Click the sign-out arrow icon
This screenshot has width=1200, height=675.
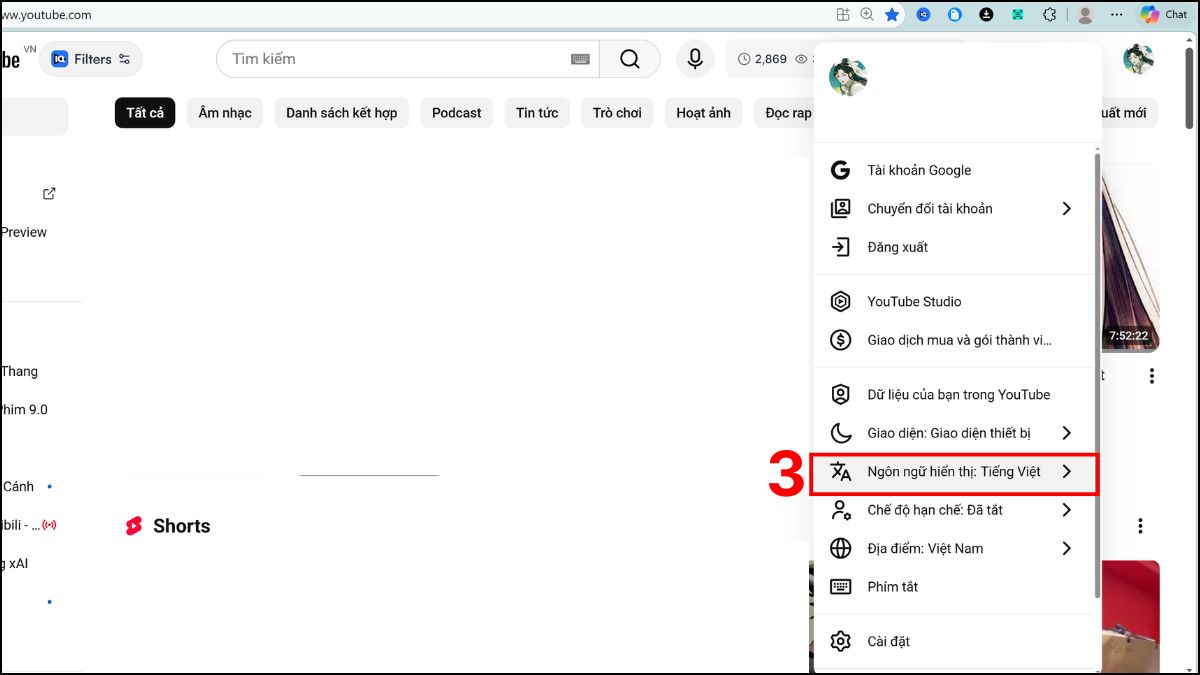840,247
